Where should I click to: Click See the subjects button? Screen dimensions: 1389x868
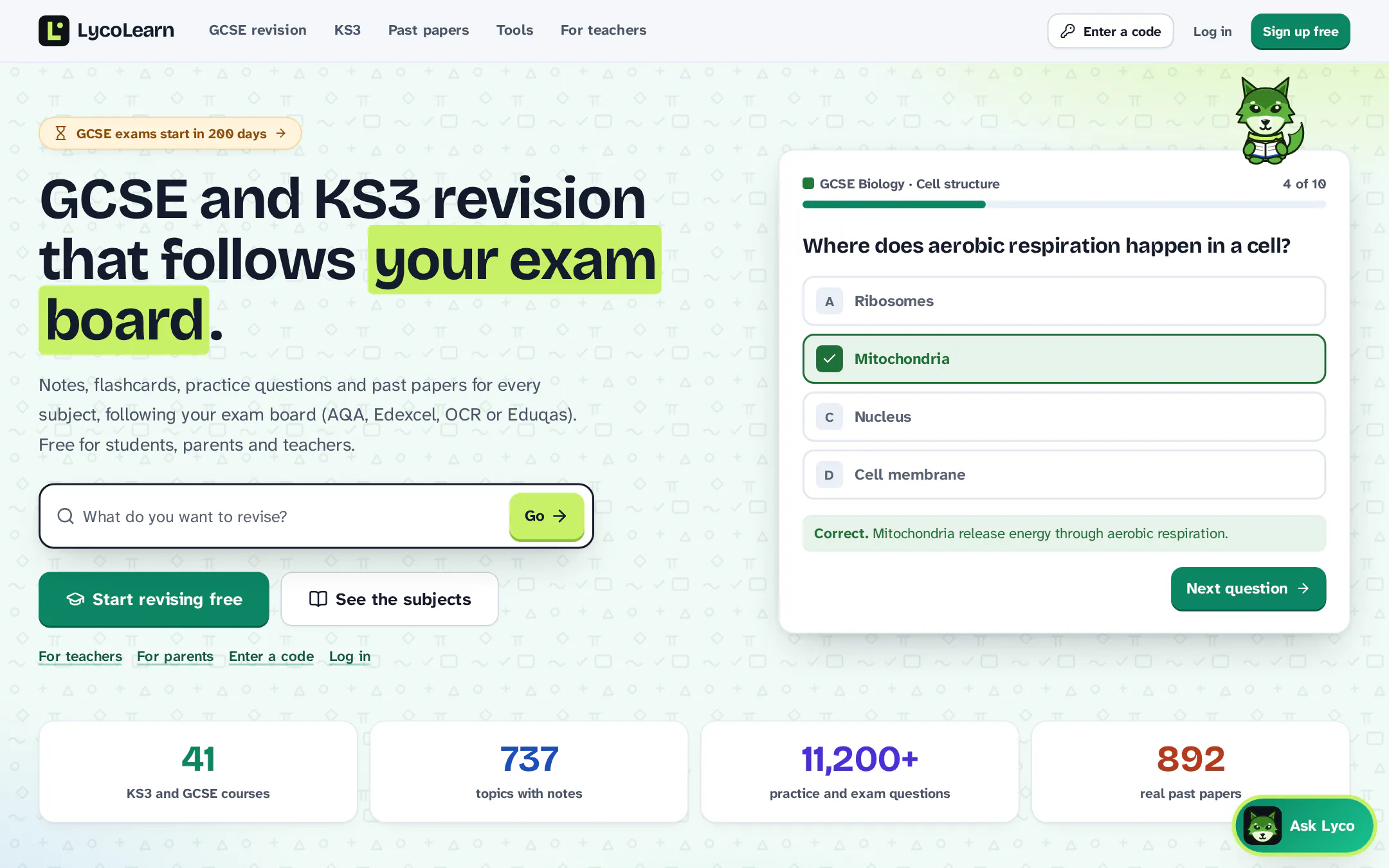click(x=390, y=599)
